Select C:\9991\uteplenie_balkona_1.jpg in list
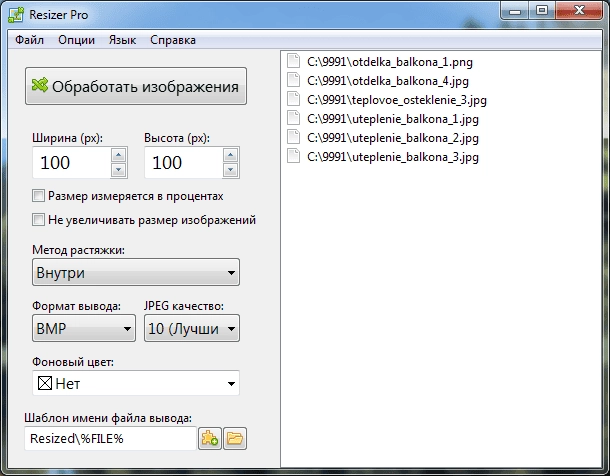Viewport: 610px width, 476px height. [393, 119]
